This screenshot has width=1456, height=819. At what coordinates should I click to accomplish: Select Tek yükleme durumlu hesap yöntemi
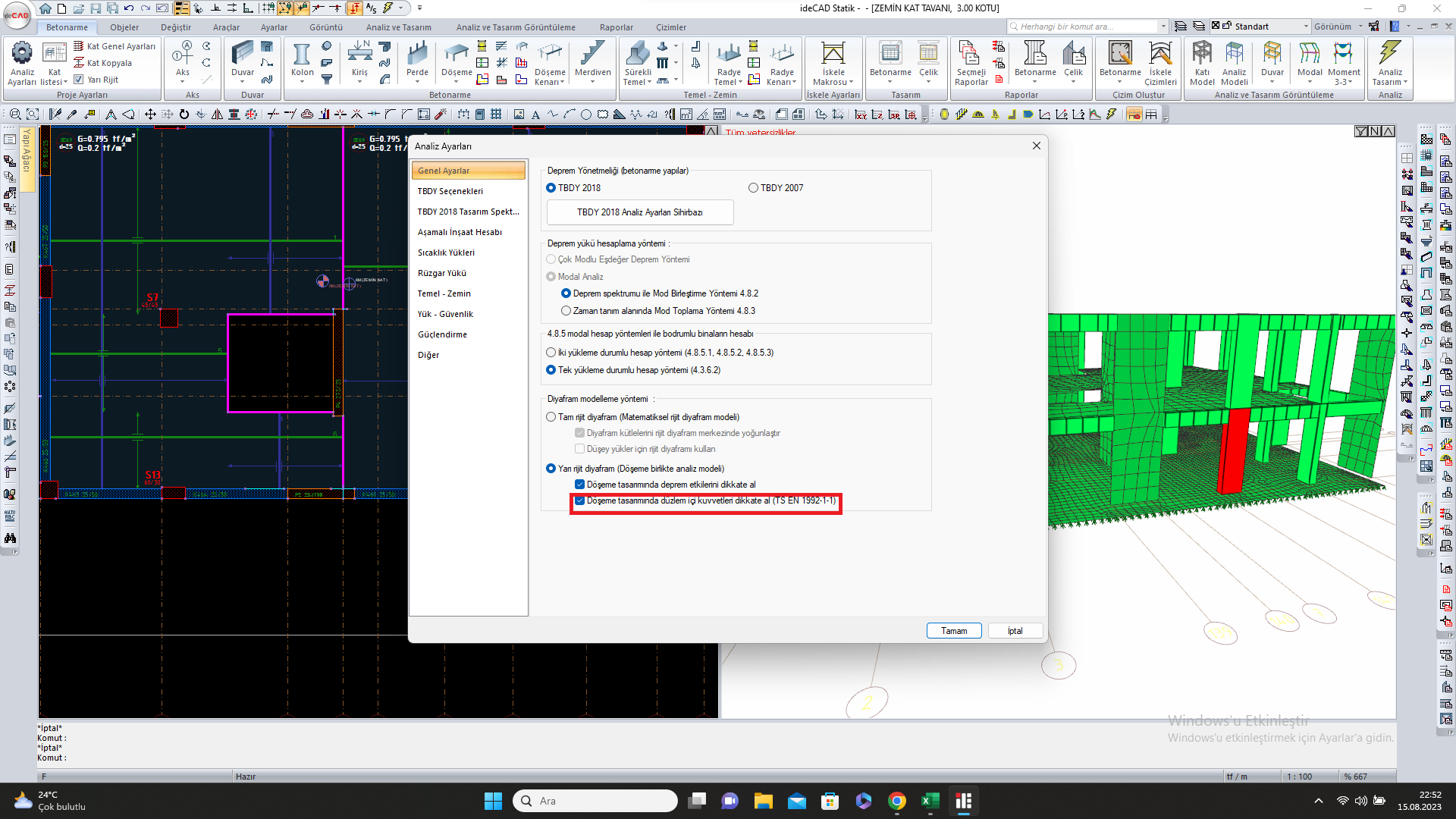point(551,370)
